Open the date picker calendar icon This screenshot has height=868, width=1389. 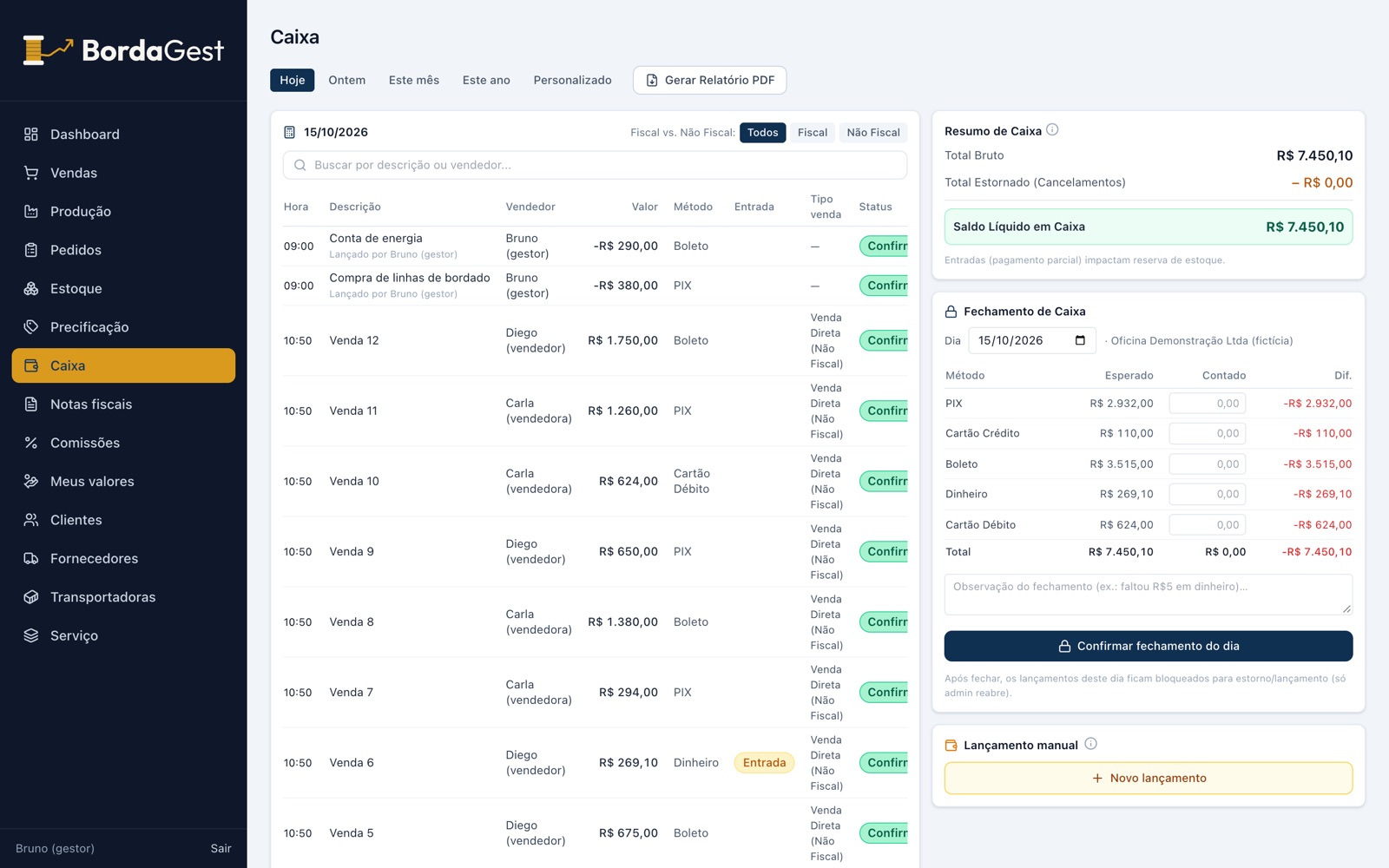coord(1080,340)
